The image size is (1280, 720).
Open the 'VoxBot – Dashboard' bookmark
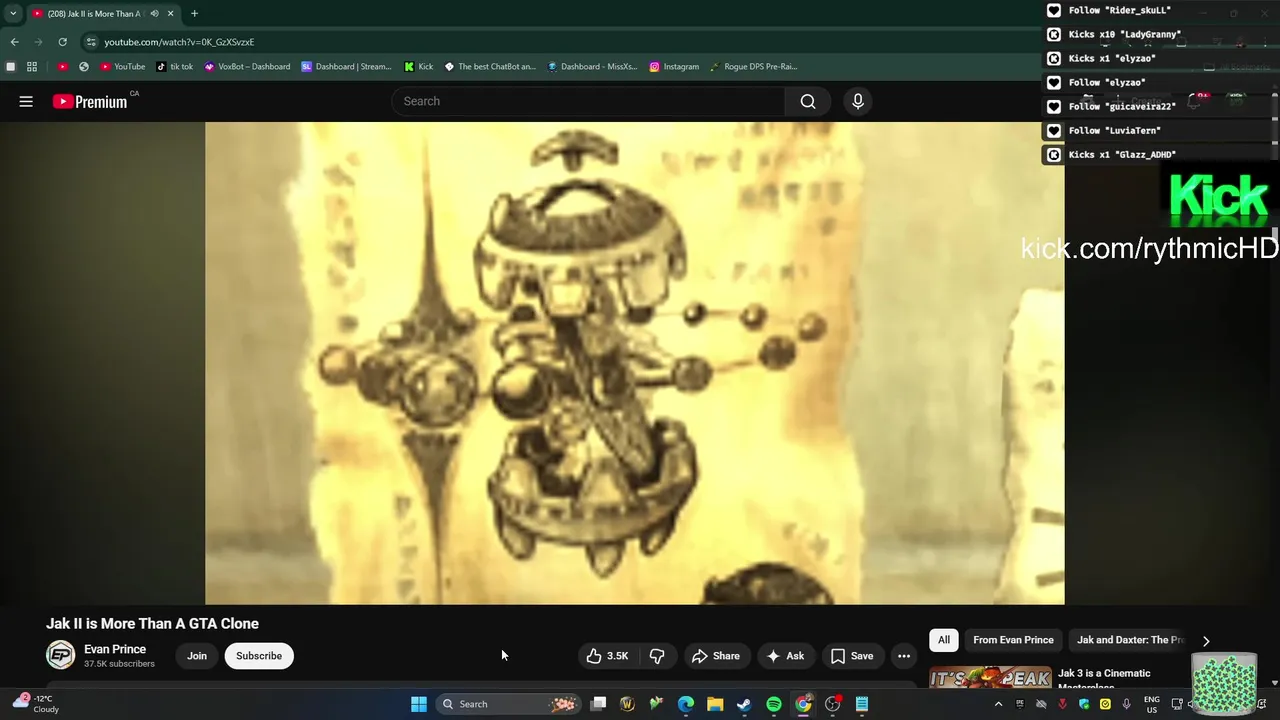coord(247,67)
